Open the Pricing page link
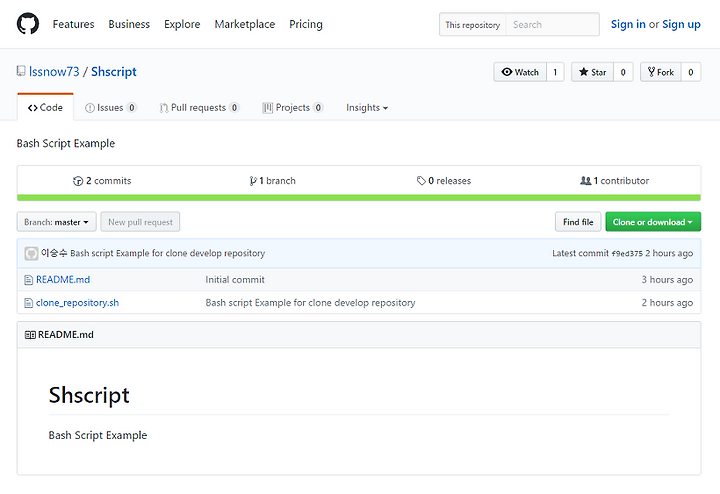720x494 pixels. click(x=306, y=24)
